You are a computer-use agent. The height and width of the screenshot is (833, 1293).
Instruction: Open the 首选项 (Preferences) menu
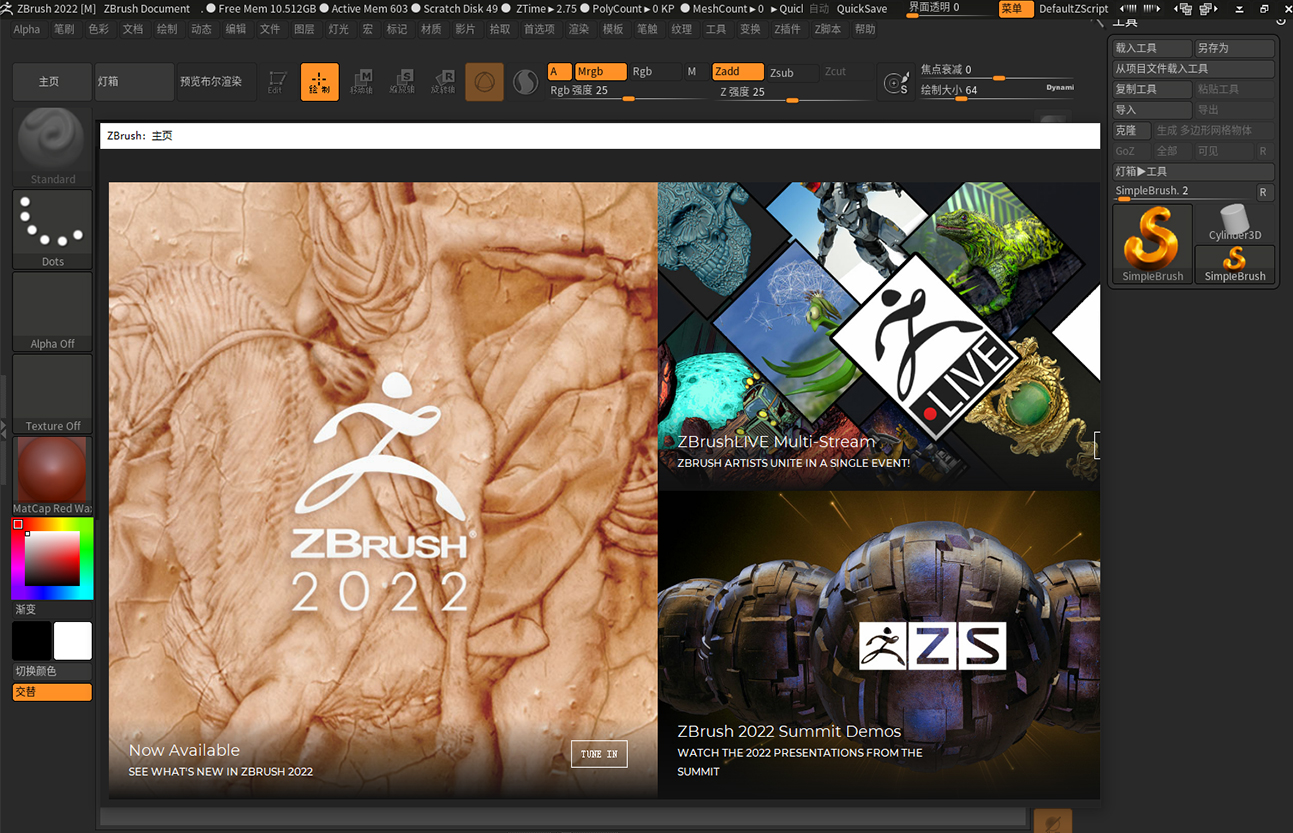click(539, 29)
